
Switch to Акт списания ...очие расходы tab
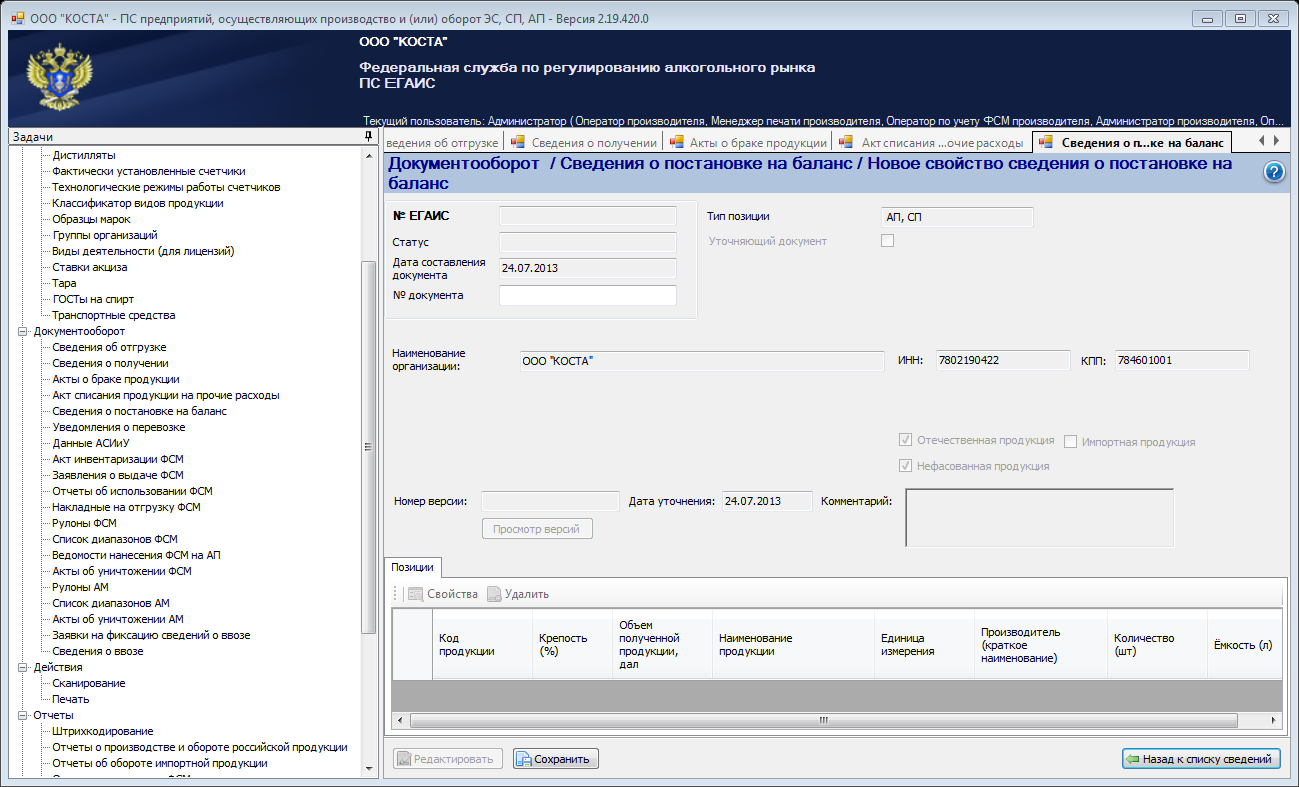[931, 142]
